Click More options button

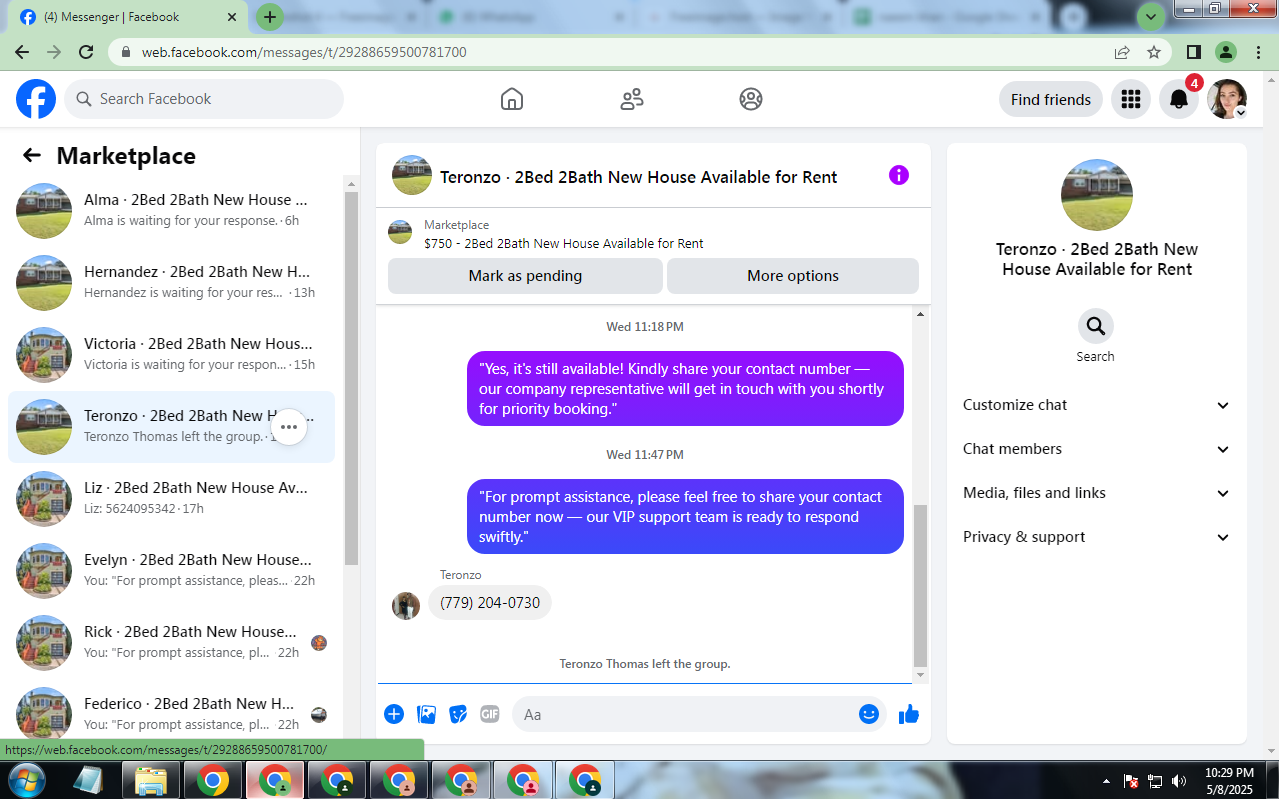793,276
